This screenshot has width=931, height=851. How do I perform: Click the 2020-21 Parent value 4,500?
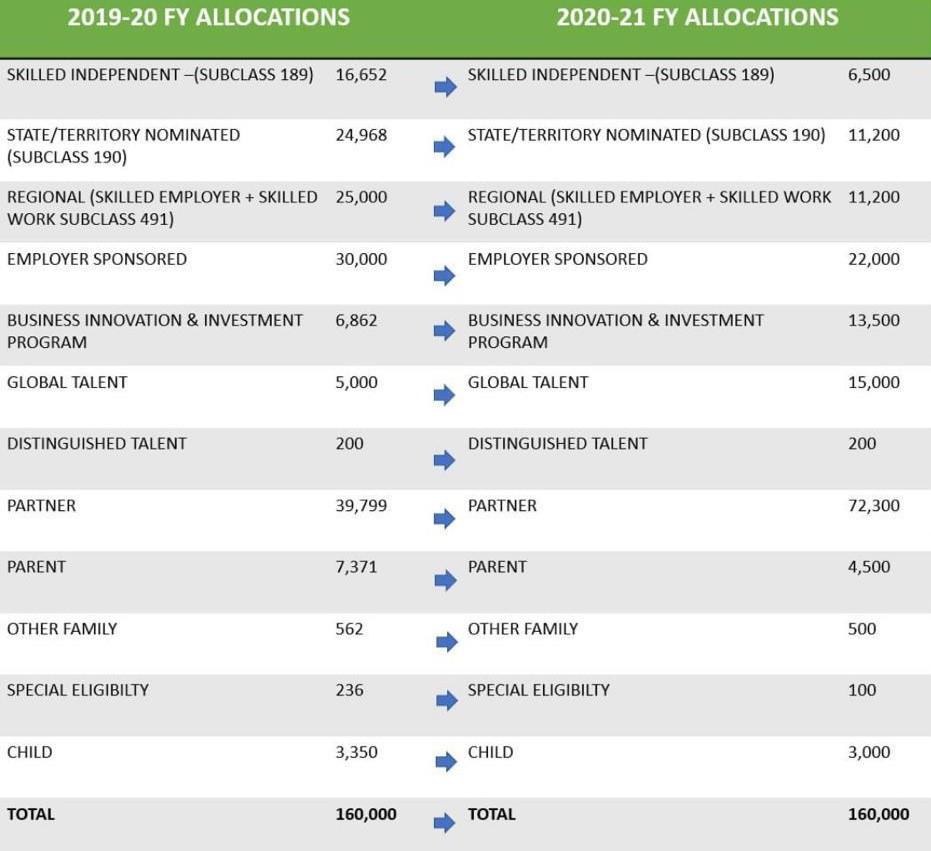pyautogui.click(x=869, y=567)
